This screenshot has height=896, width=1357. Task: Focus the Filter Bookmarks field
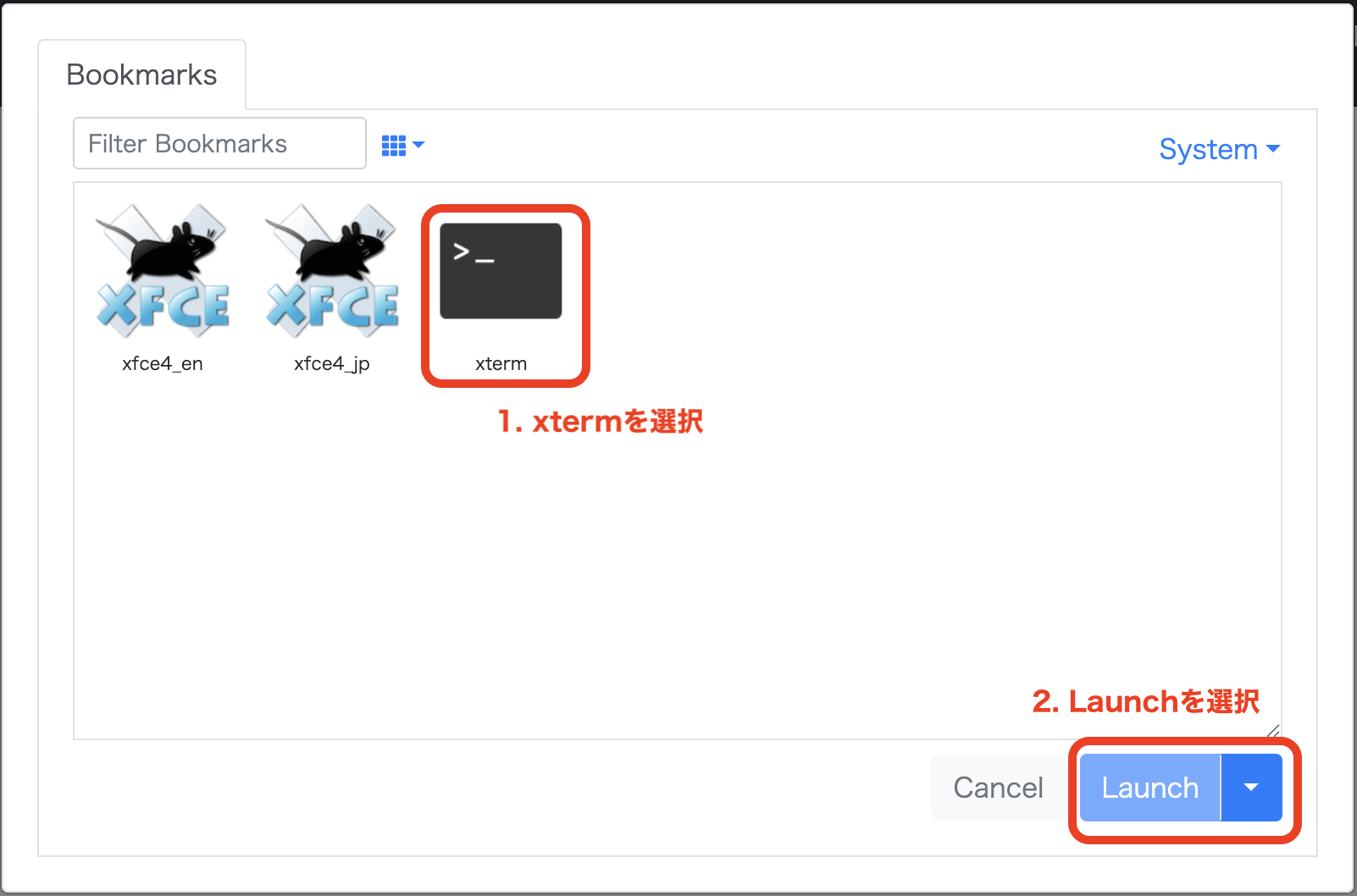[219, 143]
